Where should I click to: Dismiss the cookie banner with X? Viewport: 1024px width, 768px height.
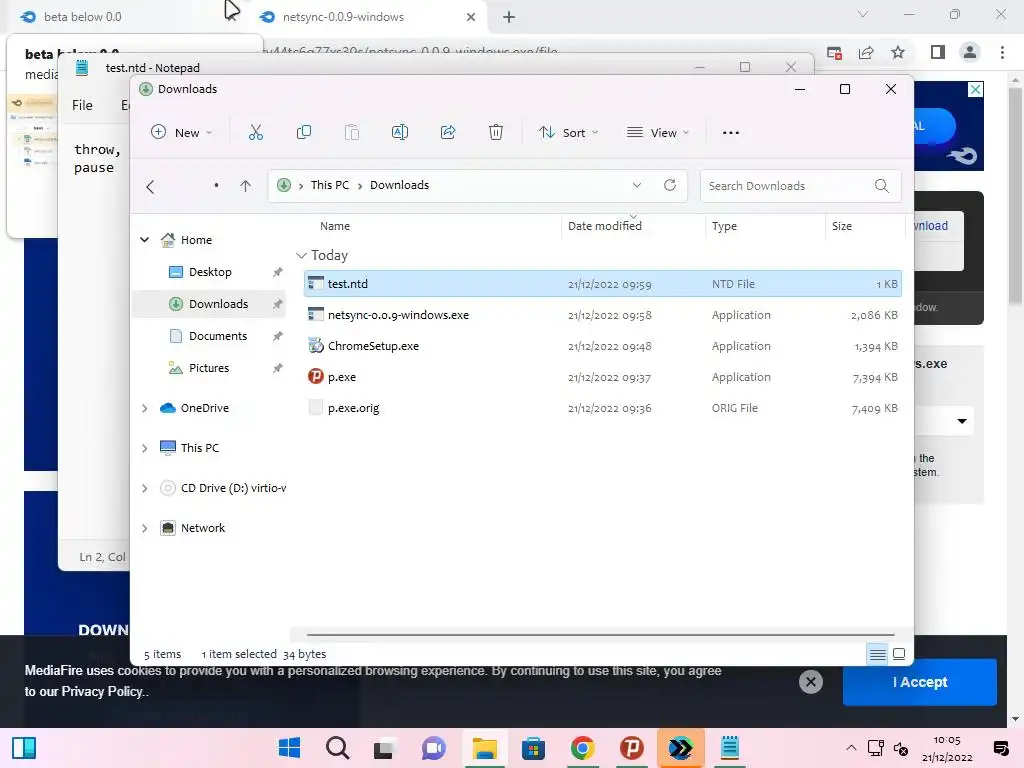point(810,682)
